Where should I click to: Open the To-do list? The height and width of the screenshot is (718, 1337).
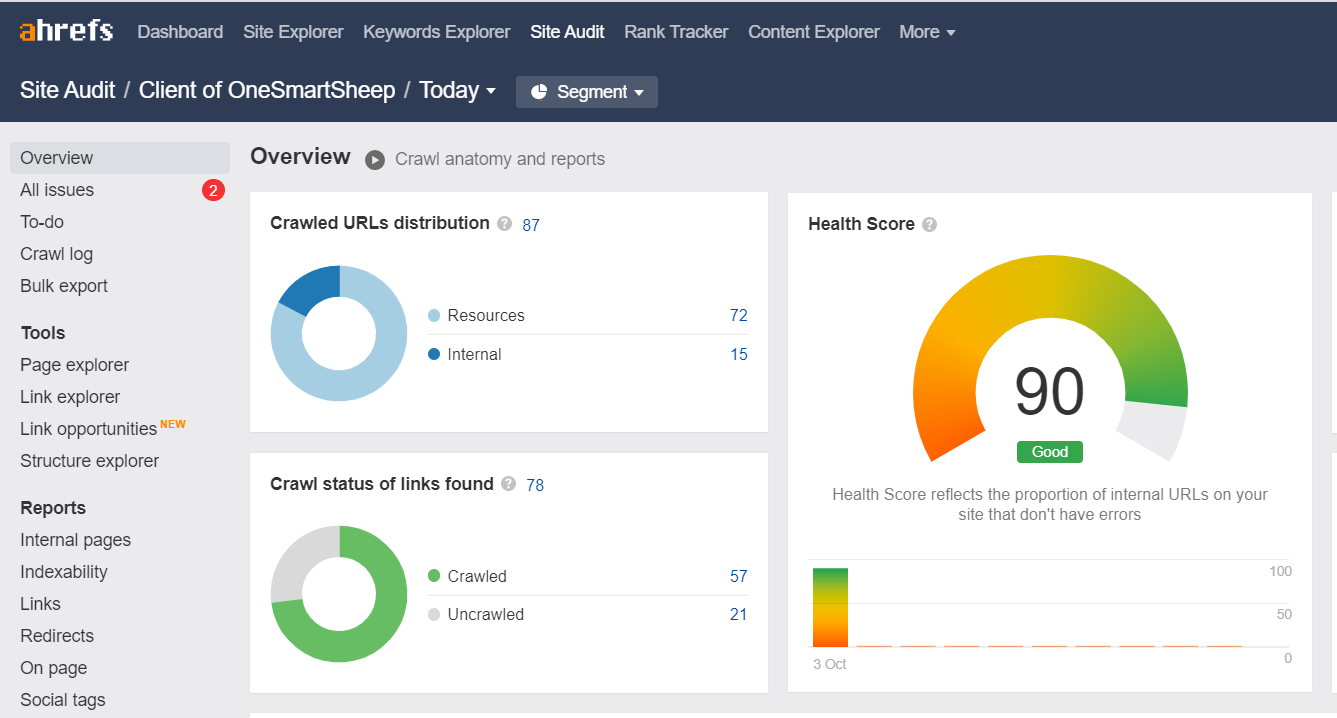pyautogui.click(x=42, y=222)
